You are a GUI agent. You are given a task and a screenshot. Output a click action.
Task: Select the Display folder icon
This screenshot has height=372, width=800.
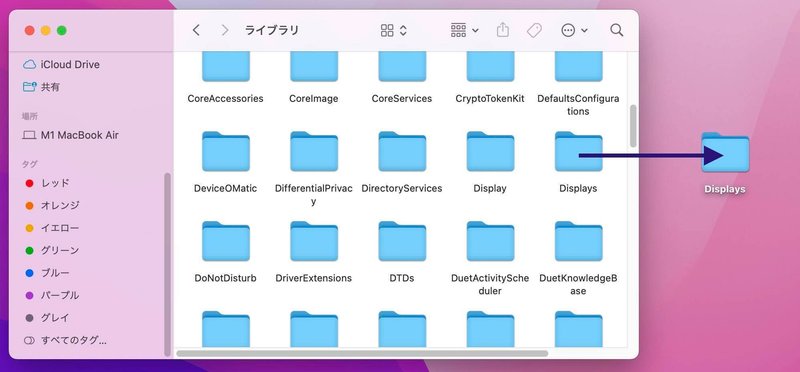pos(490,152)
